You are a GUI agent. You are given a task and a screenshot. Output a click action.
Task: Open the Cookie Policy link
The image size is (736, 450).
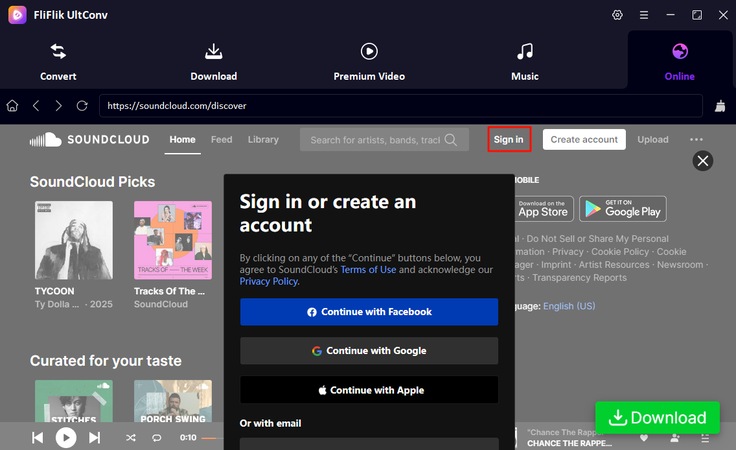(620, 252)
